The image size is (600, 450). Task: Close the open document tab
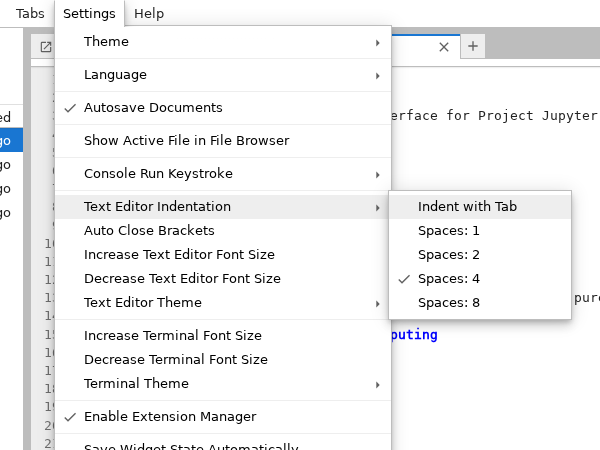[x=444, y=47]
